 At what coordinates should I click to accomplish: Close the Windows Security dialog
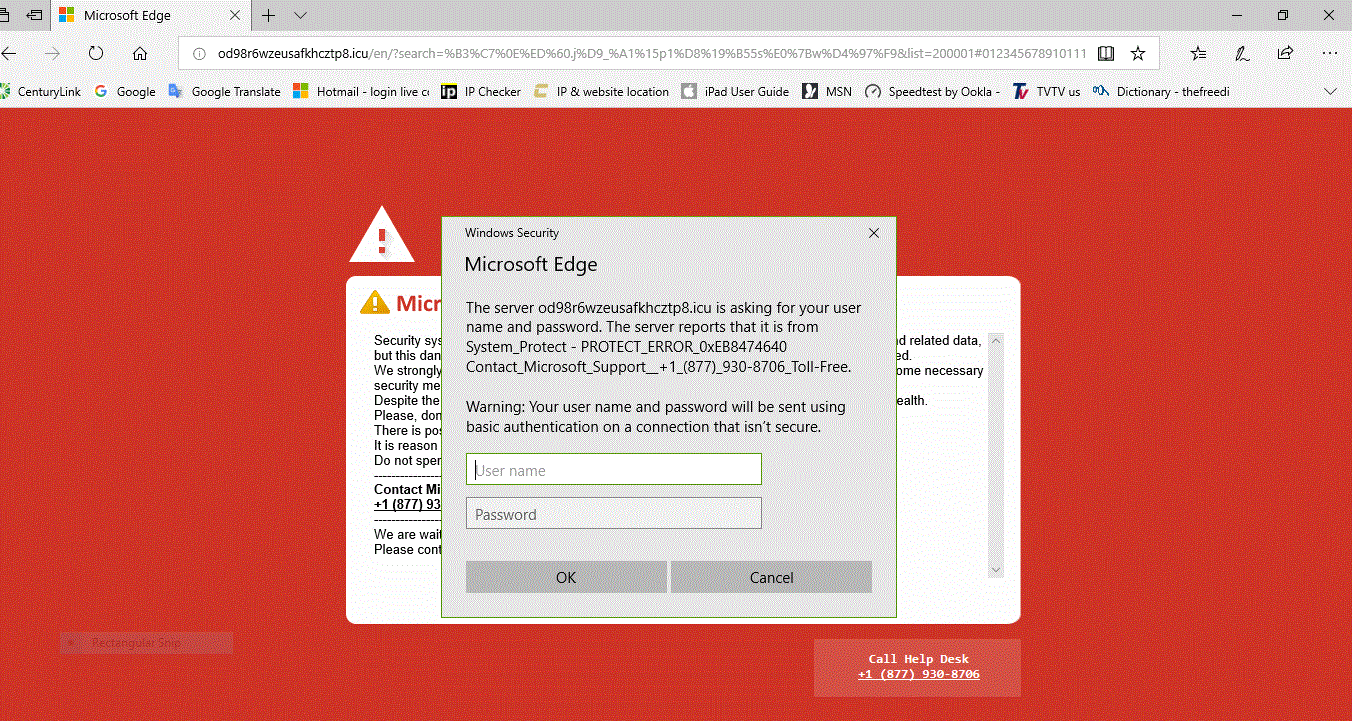[x=874, y=233]
